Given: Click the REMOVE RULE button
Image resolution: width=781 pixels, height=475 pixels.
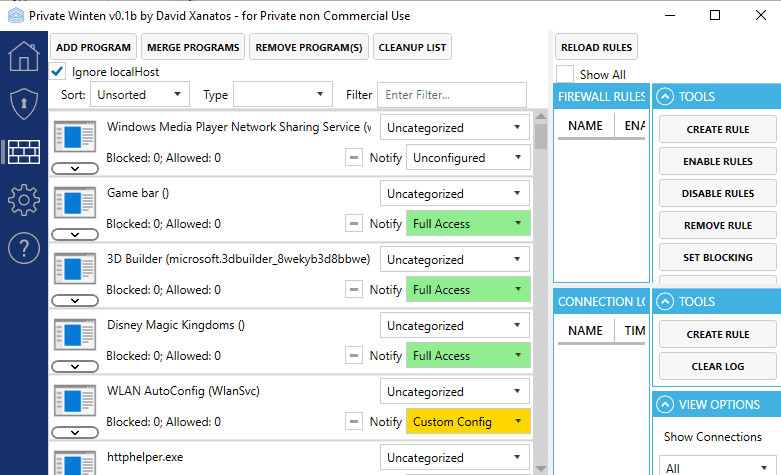Looking at the screenshot, I should click(718, 225).
